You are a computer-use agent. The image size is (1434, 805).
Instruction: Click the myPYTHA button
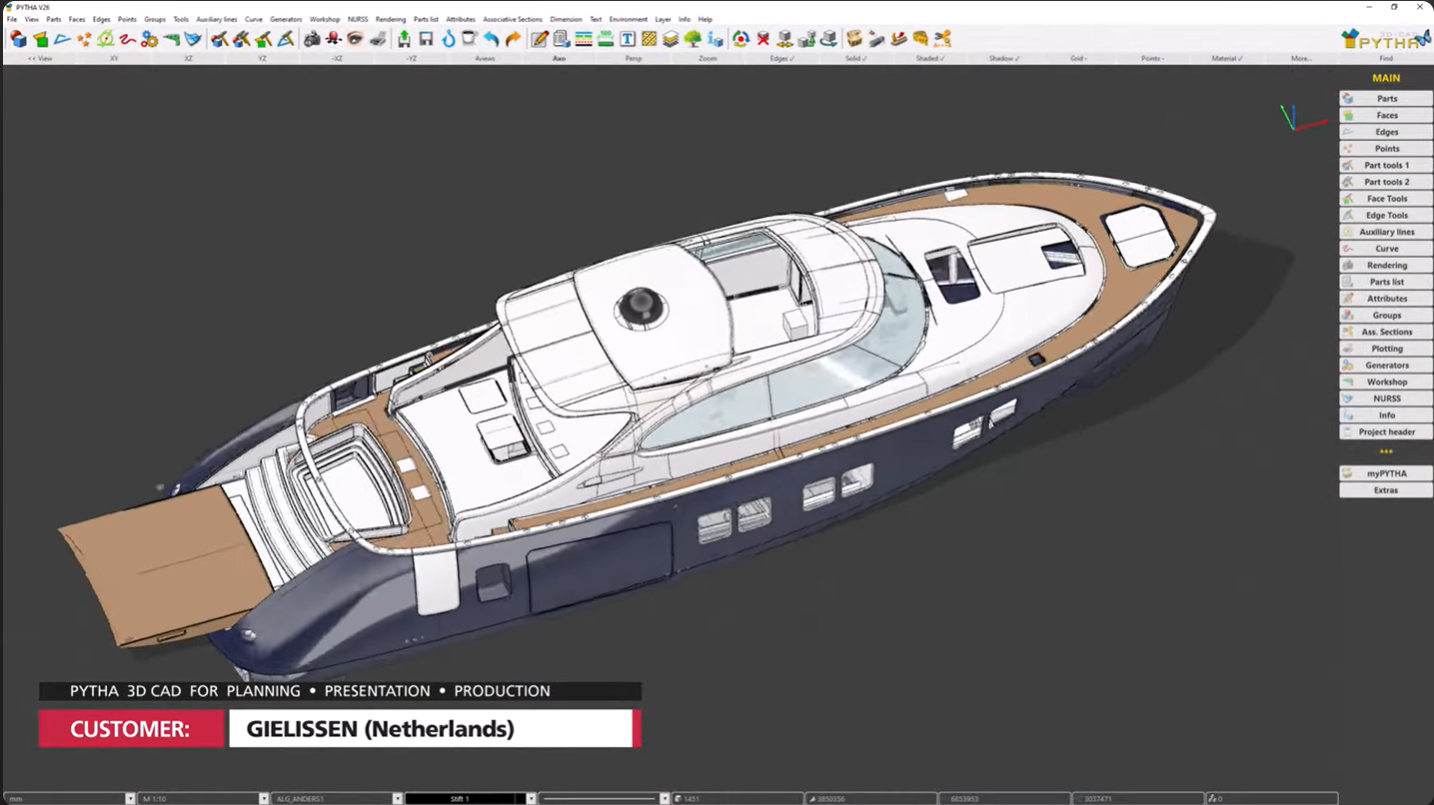tap(1386, 474)
